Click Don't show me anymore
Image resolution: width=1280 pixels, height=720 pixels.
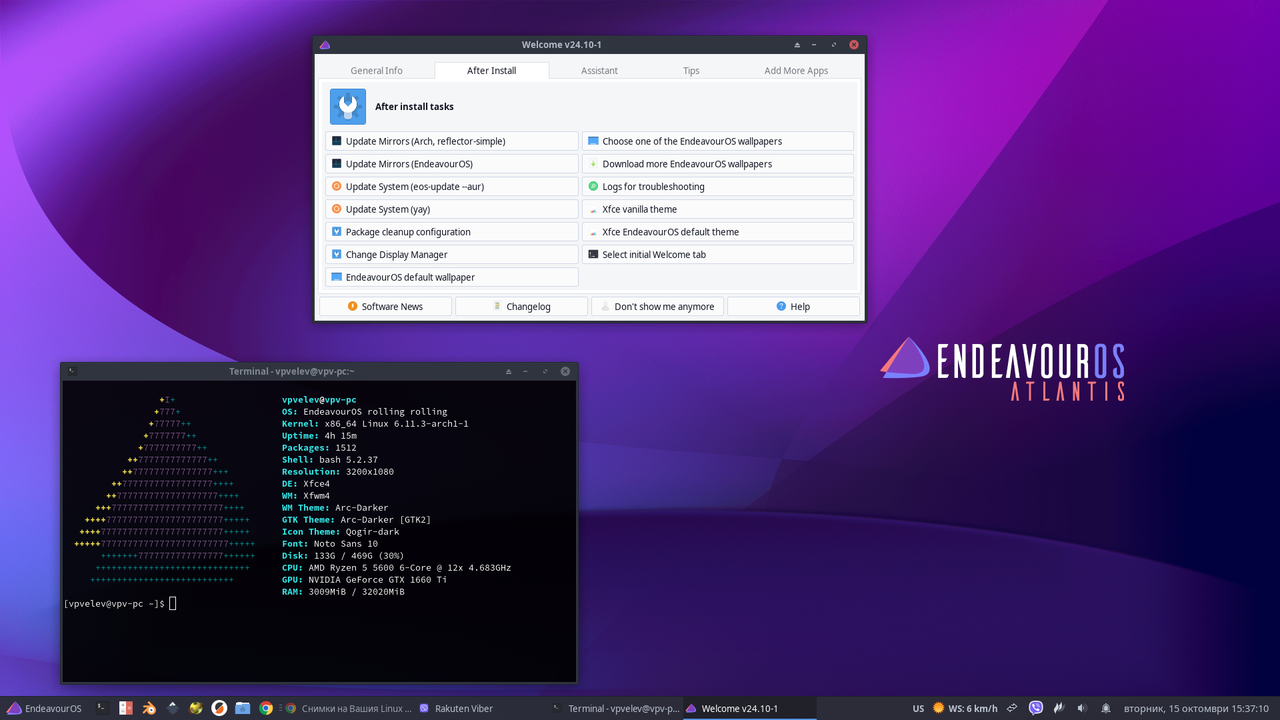coord(657,306)
